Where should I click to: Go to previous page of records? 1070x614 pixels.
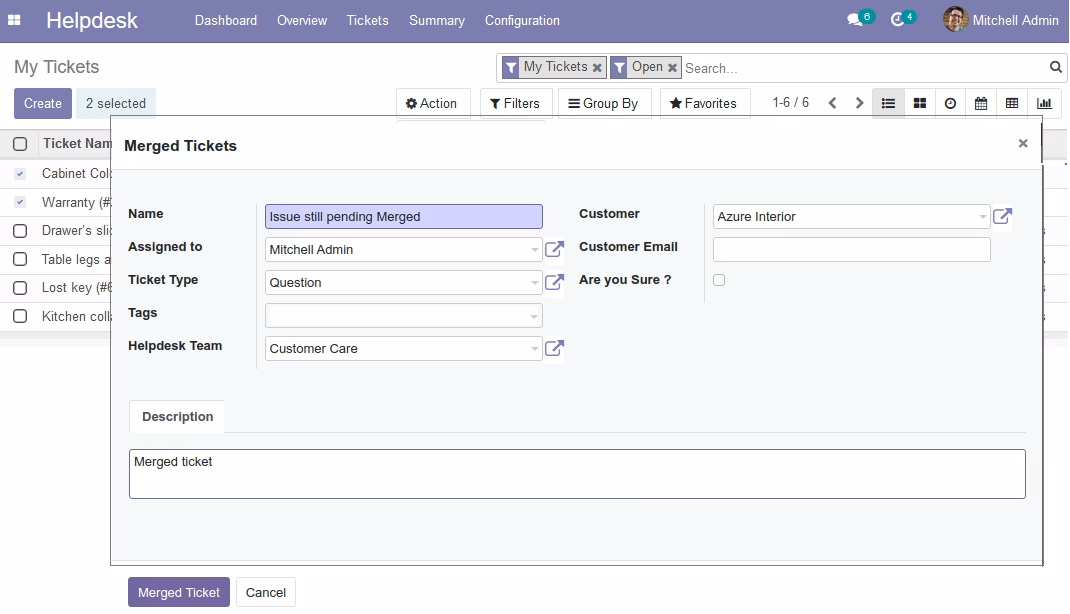tap(833, 103)
